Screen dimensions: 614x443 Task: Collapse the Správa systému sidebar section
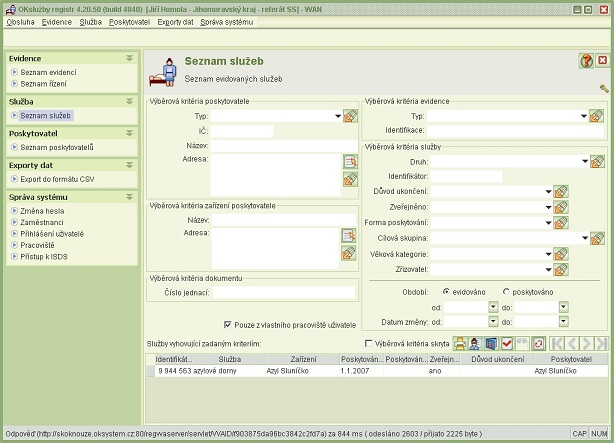[x=129, y=196]
